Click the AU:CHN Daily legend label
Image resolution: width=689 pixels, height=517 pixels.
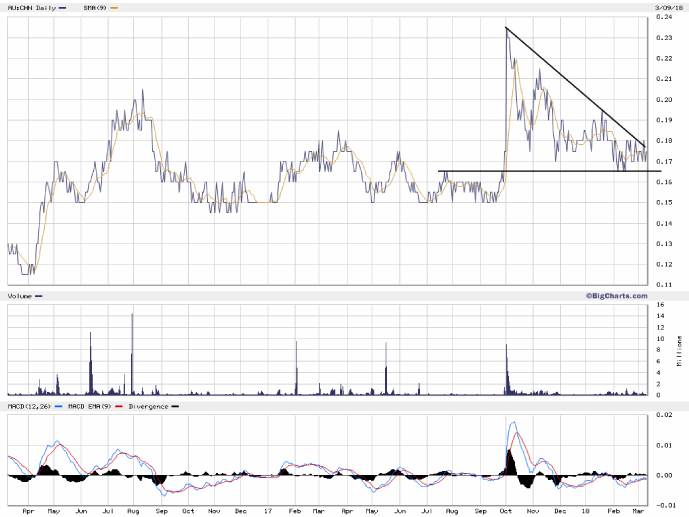coord(28,7)
